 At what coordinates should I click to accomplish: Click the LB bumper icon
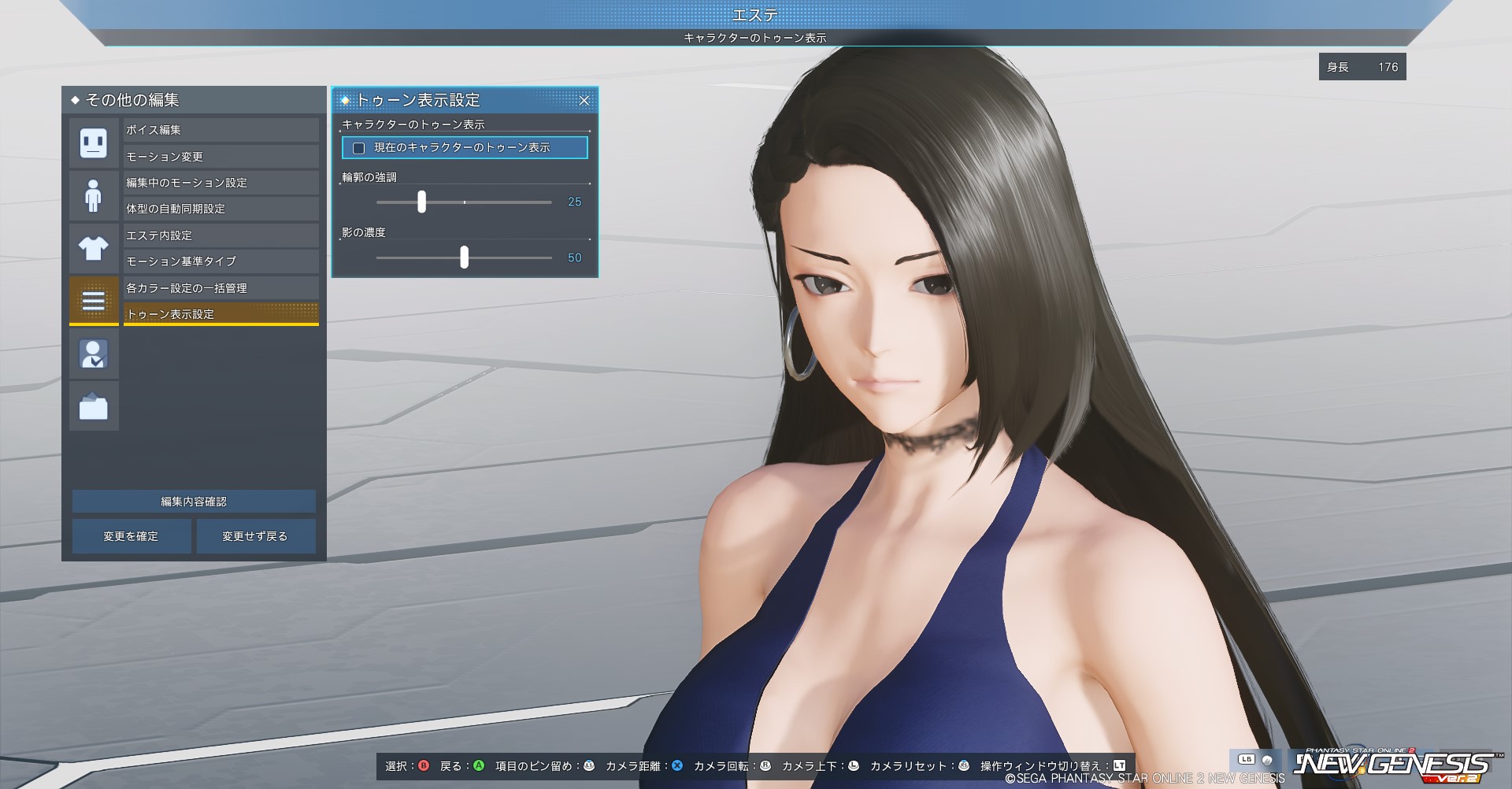(x=1247, y=759)
